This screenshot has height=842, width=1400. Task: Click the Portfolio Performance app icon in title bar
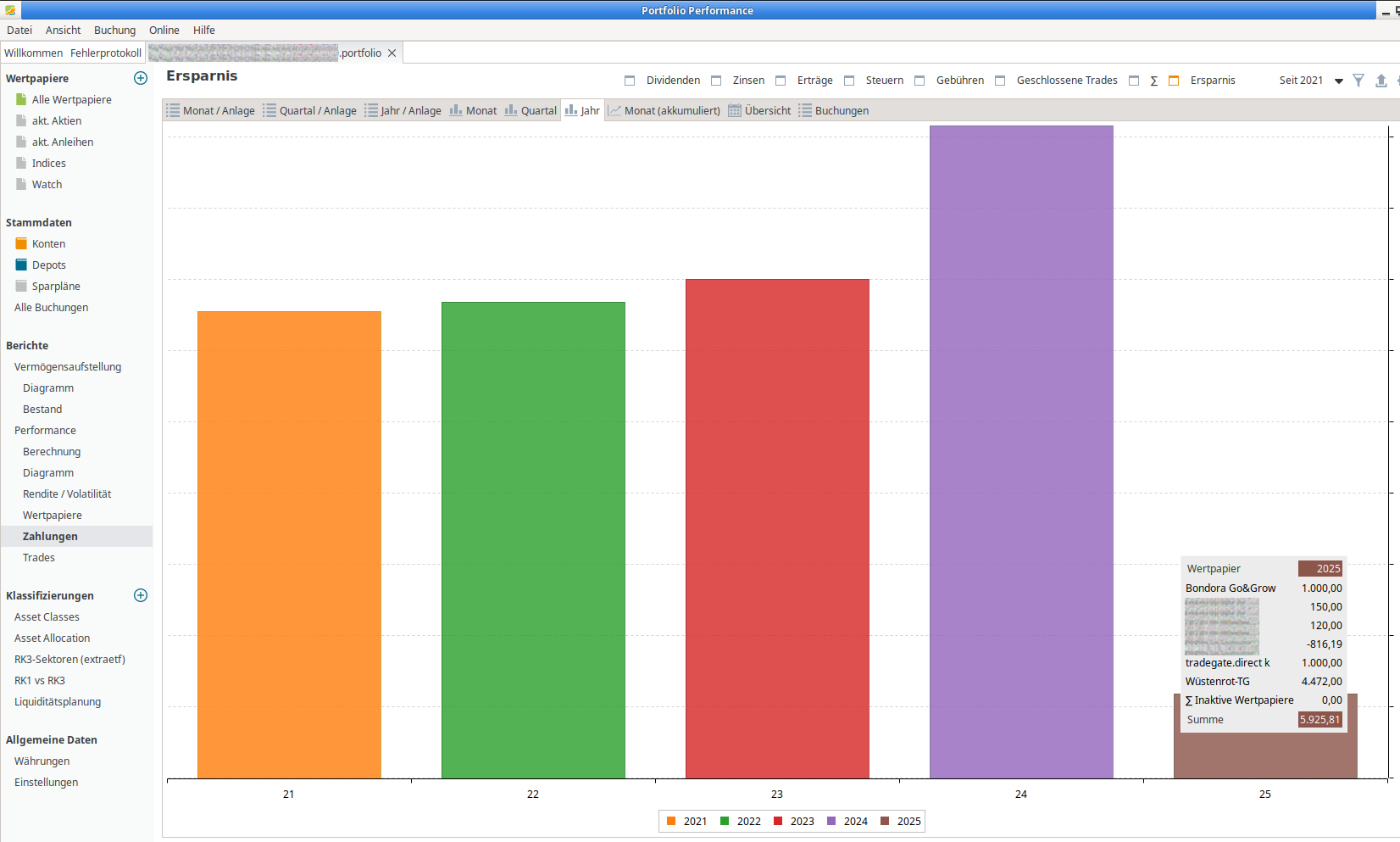point(10,10)
